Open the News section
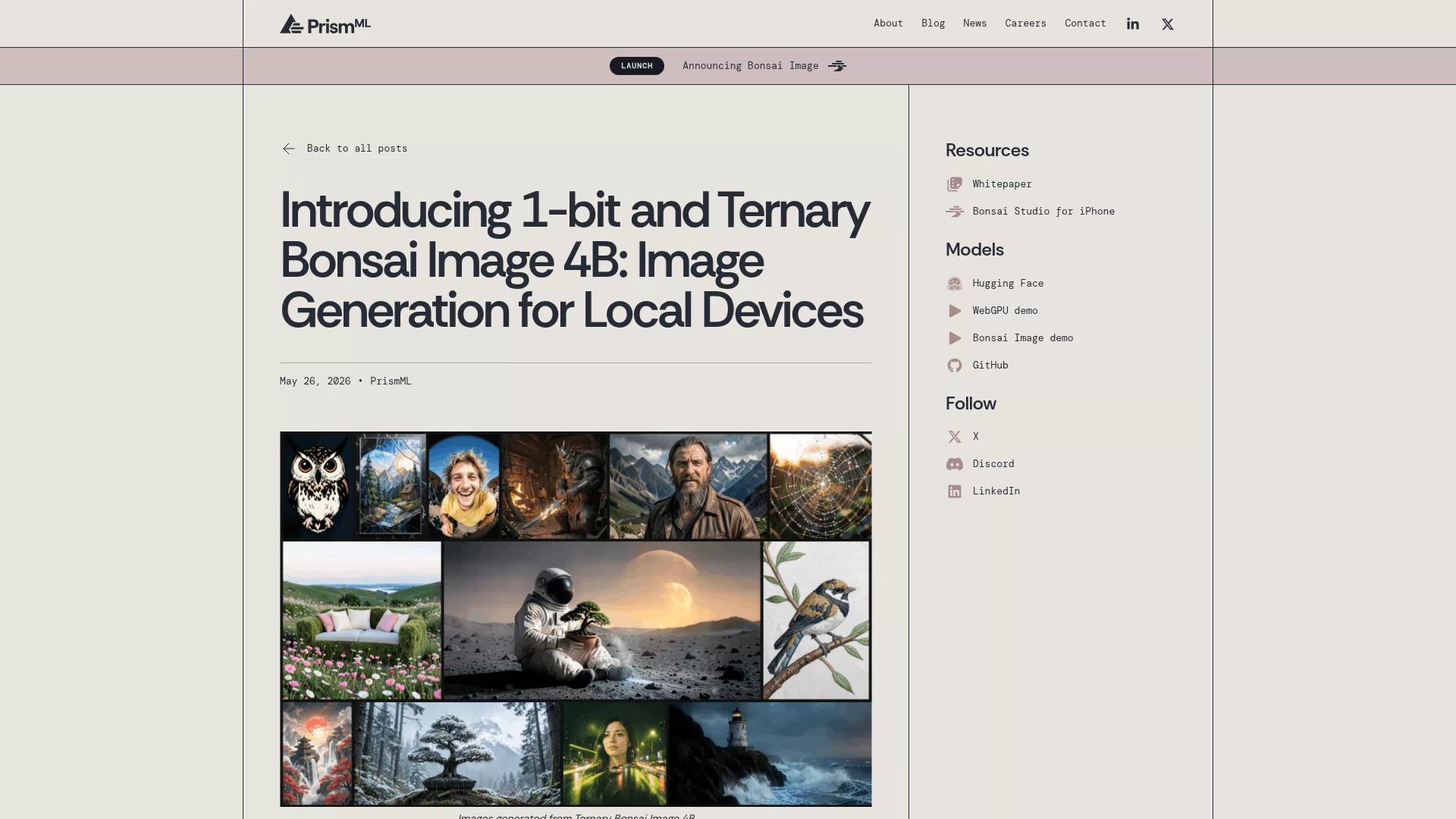 (974, 24)
